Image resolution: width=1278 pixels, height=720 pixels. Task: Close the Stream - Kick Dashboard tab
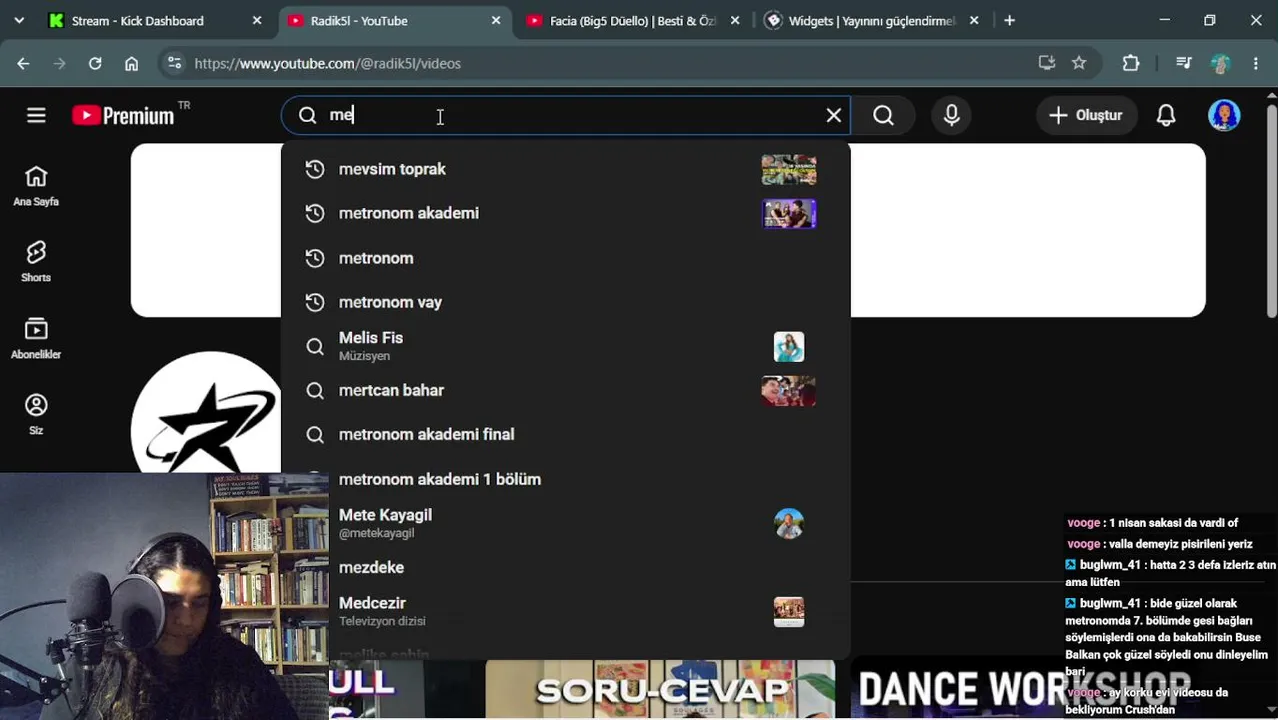pyautogui.click(x=257, y=20)
